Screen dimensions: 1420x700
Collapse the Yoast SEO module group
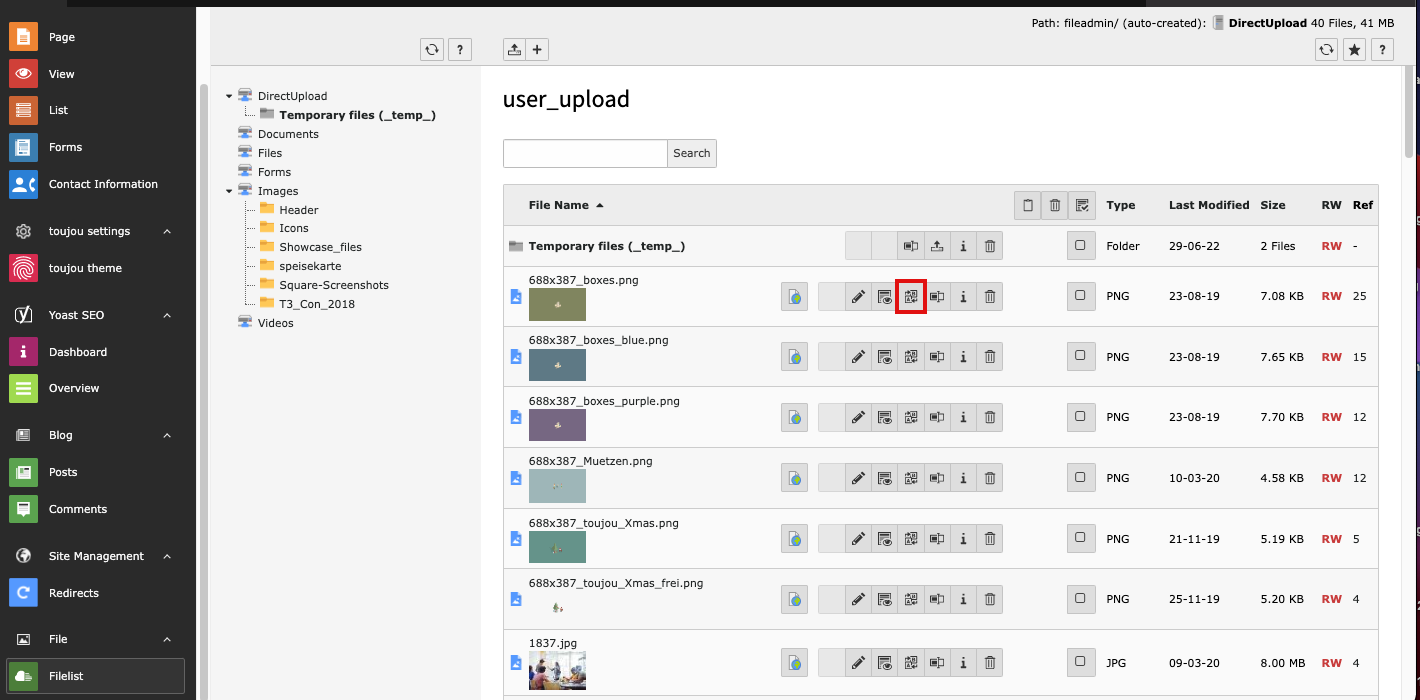pos(167,315)
